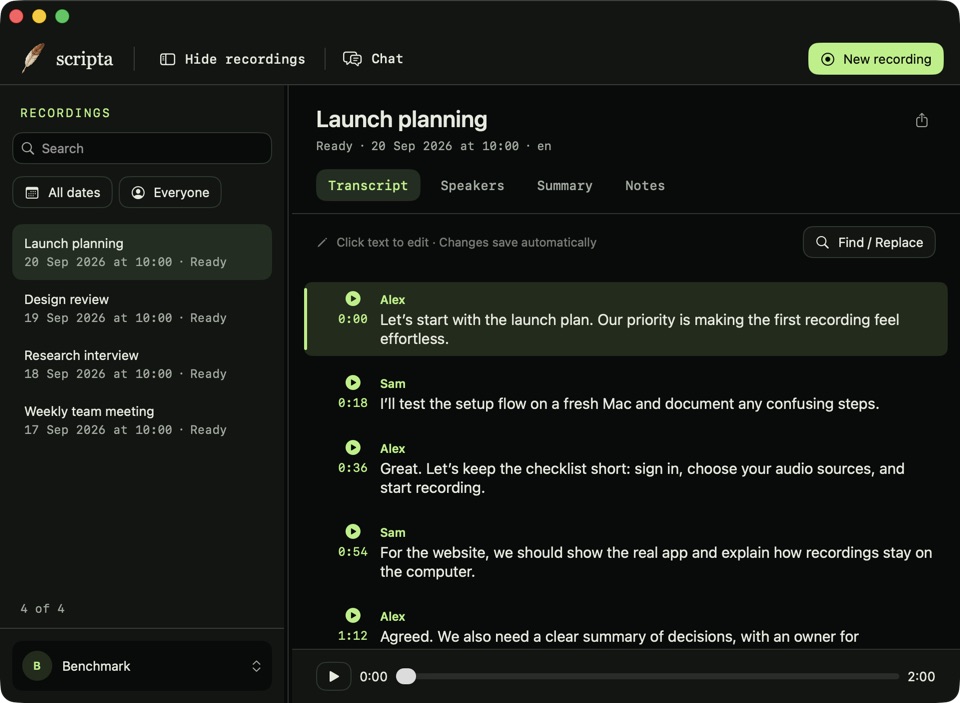The height and width of the screenshot is (703, 960).
Task: Click the 0:54 timestamp
Action: [x=353, y=552]
